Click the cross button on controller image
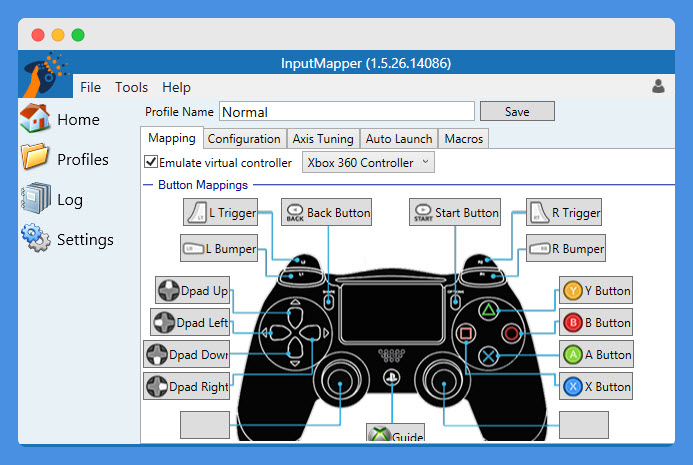Screen dimensions: 693x465 488,356
